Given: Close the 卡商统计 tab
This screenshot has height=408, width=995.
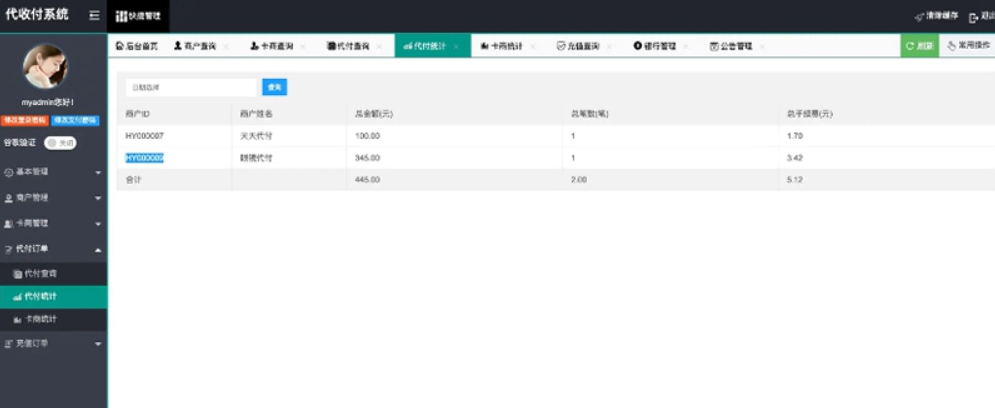Looking at the screenshot, I should click(532, 47).
